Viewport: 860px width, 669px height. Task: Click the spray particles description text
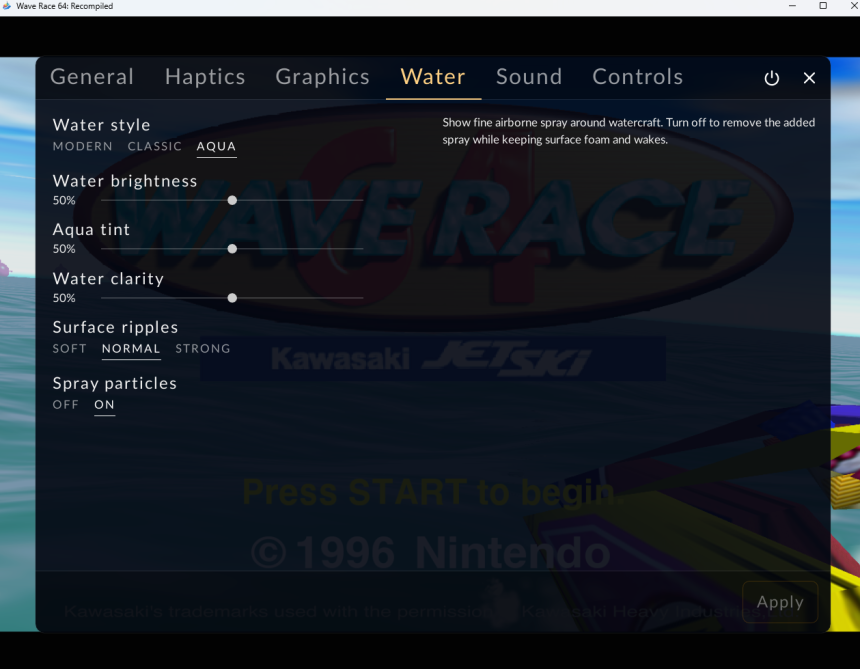point(629,131)
